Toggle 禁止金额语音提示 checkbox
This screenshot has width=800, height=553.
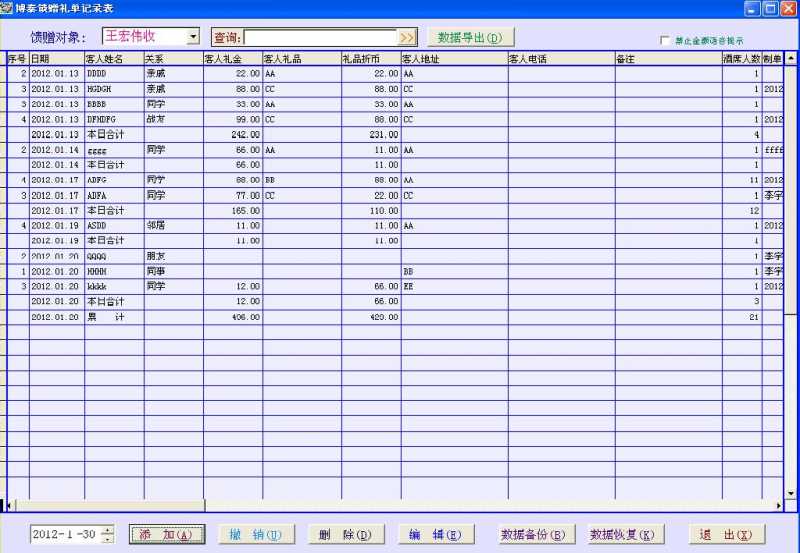[x=665, y=41]
